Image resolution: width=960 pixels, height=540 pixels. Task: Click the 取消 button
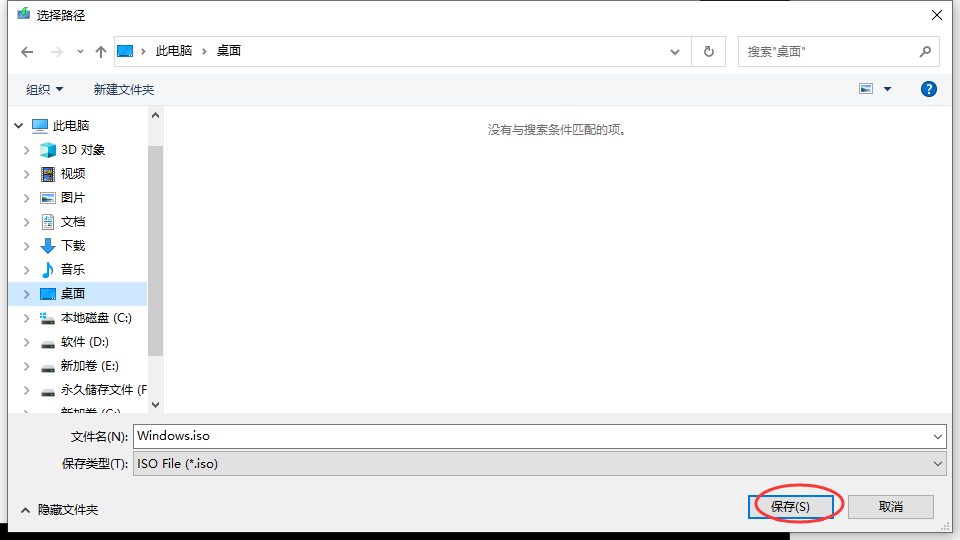pos(891,507)
